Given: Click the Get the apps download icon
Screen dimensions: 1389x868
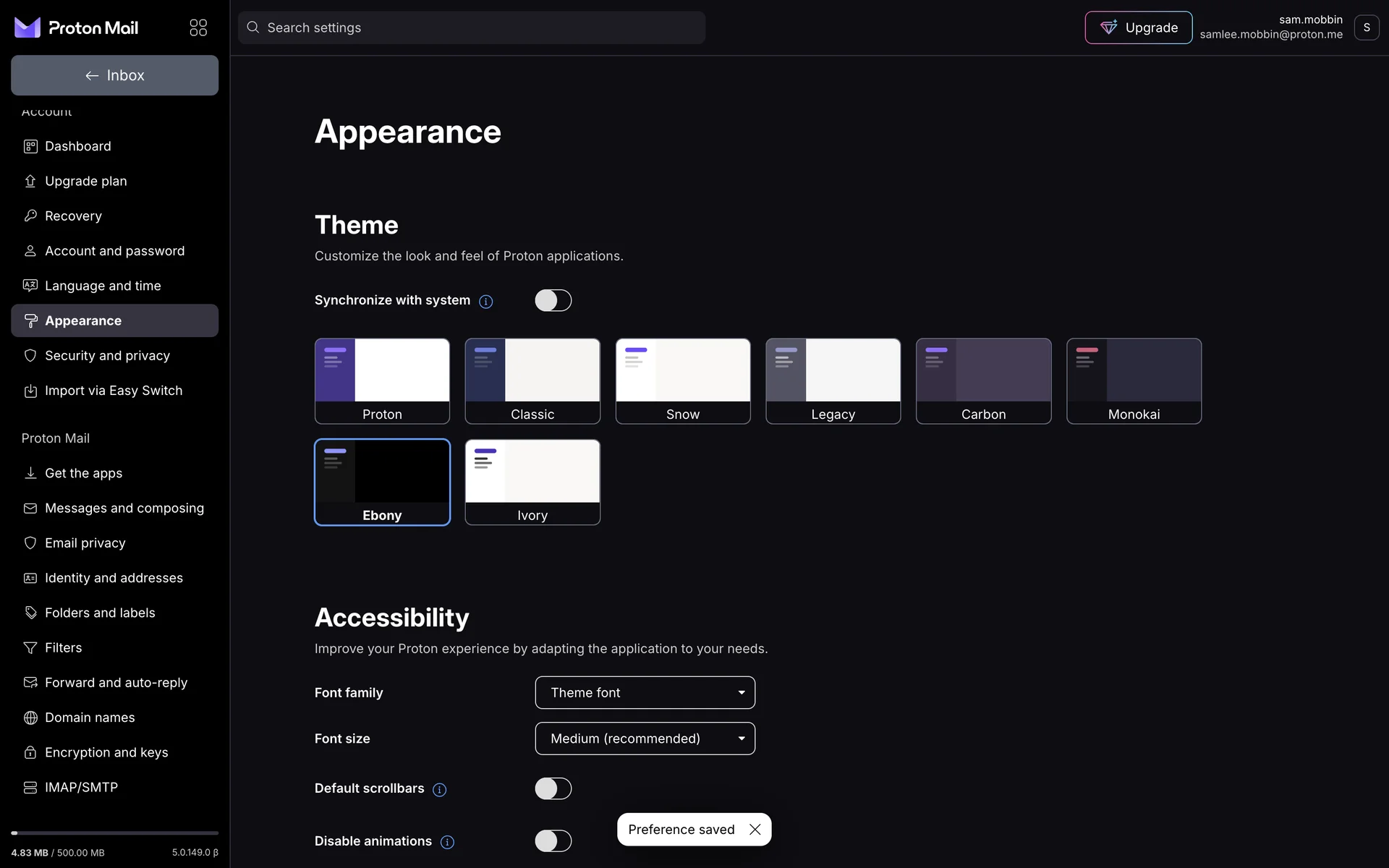Looking at the screenshot, I should (30, 473).
